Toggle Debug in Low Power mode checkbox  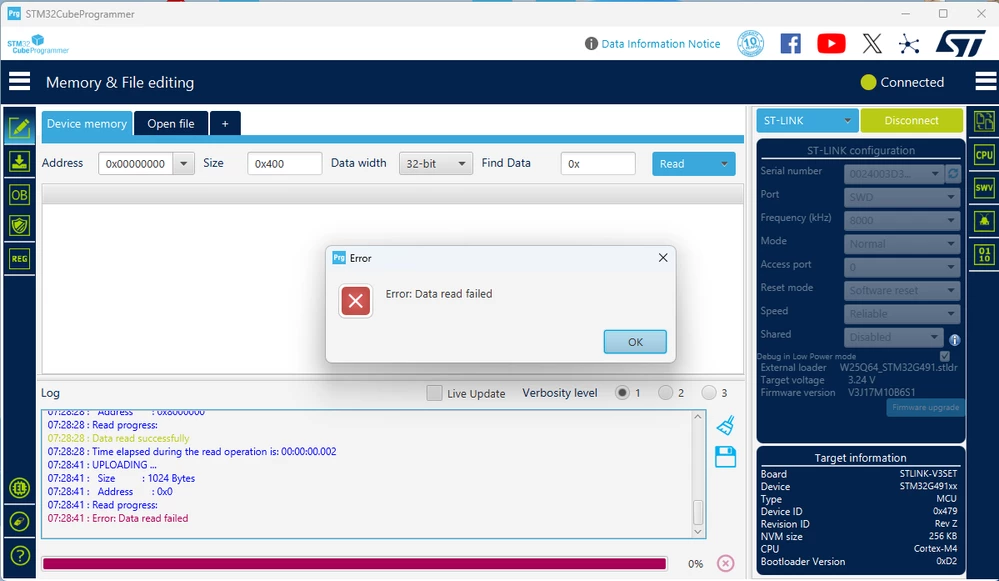point(945,356)
